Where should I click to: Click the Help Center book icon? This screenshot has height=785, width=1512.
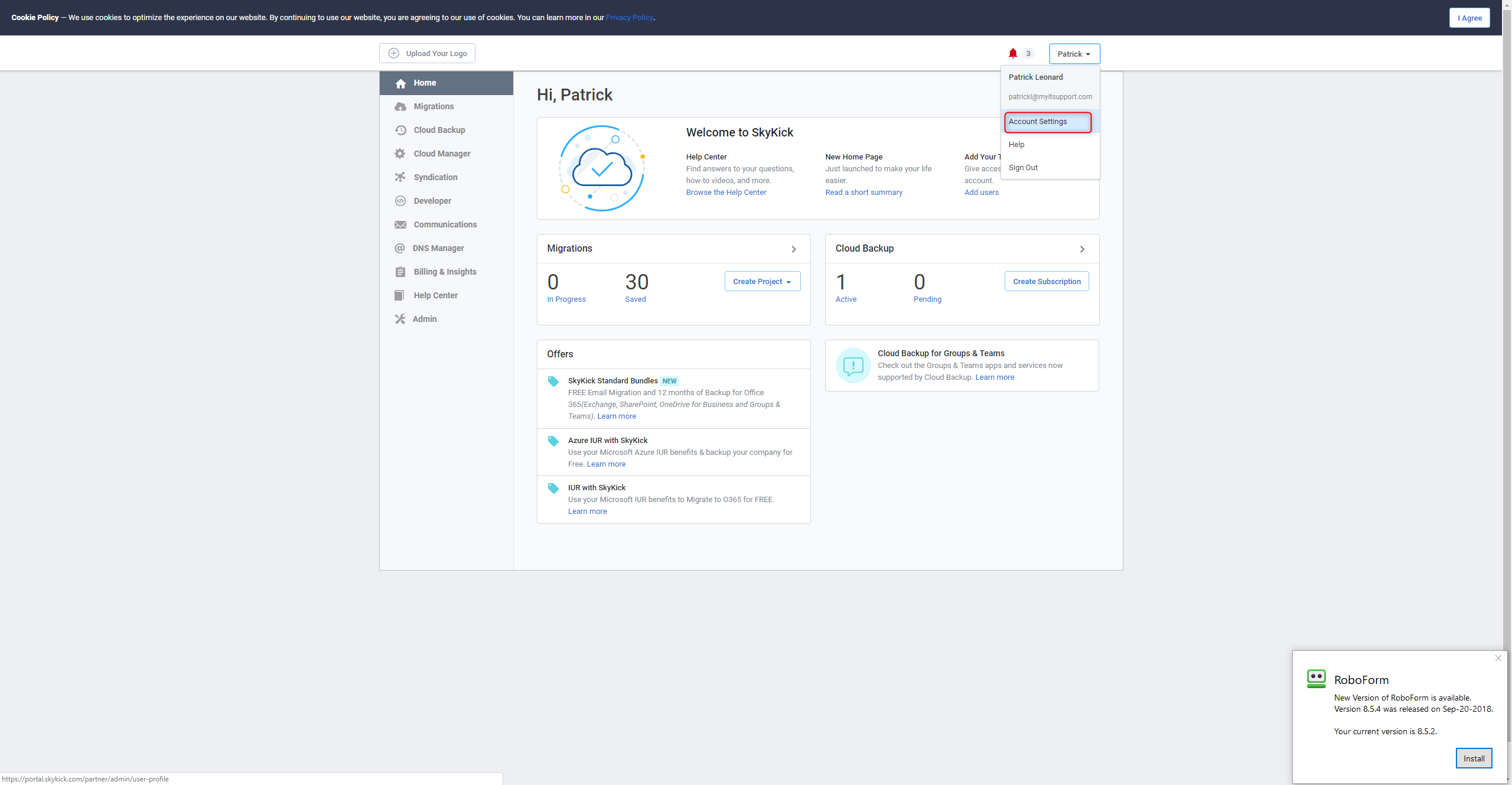[400, 296]
